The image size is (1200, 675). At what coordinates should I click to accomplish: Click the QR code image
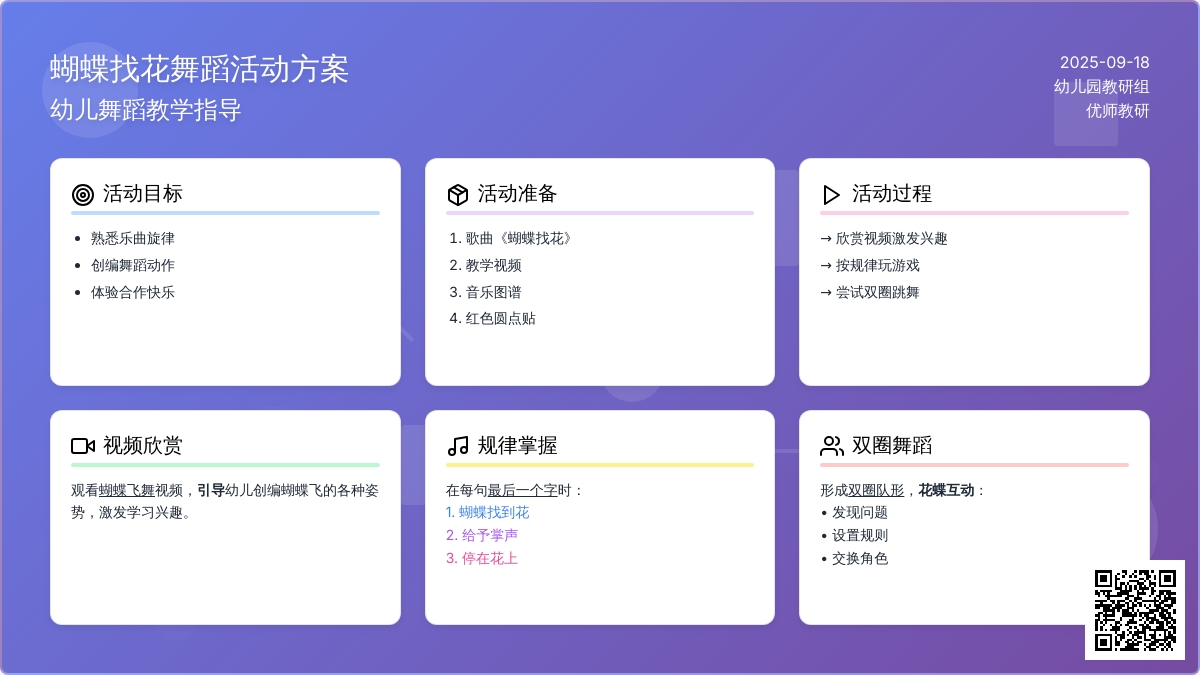pos(1134,609)
